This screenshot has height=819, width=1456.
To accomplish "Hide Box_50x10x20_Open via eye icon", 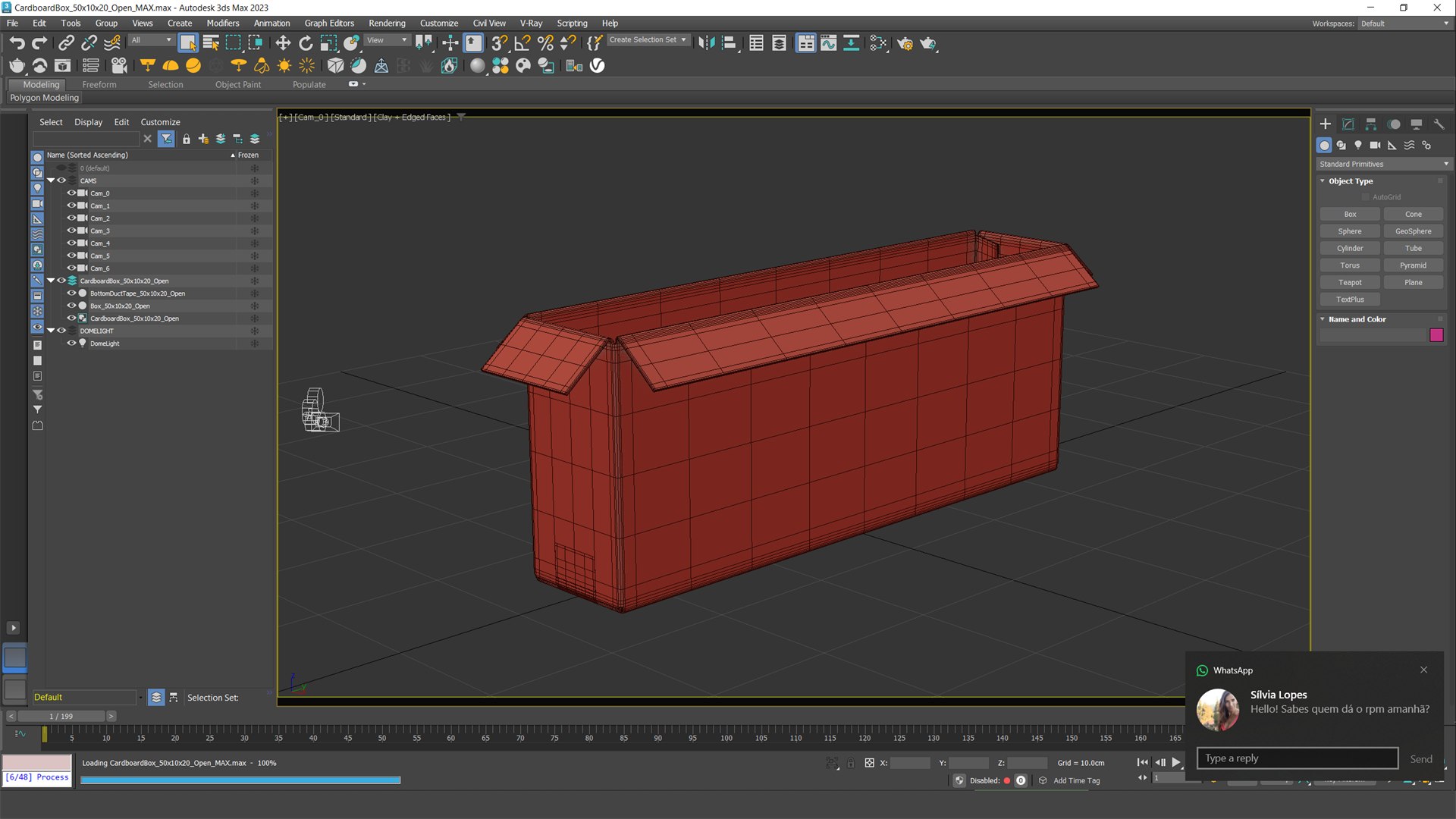I will click(71, 306).
